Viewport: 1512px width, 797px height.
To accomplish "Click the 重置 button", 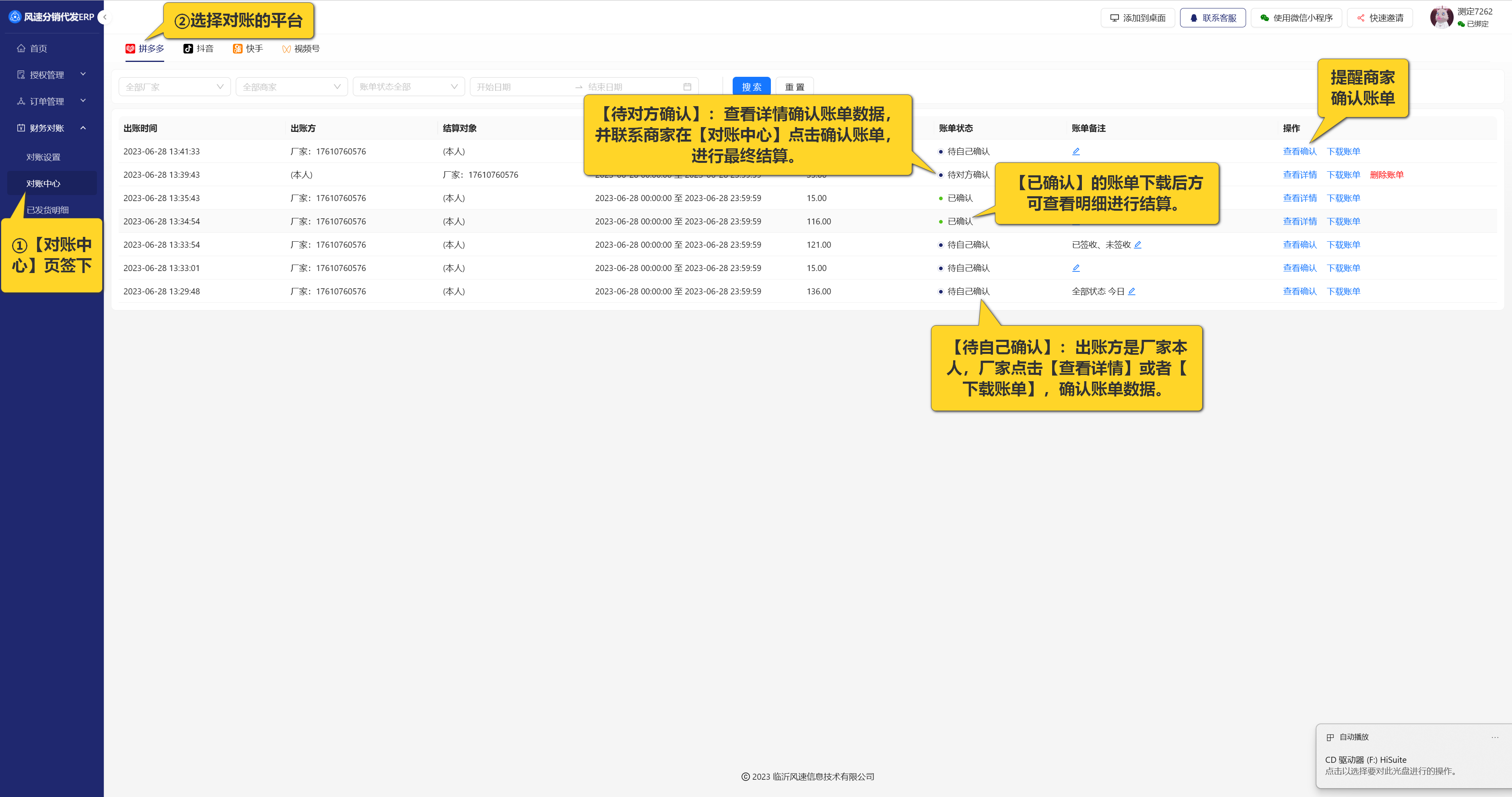I will pos(795,87).
